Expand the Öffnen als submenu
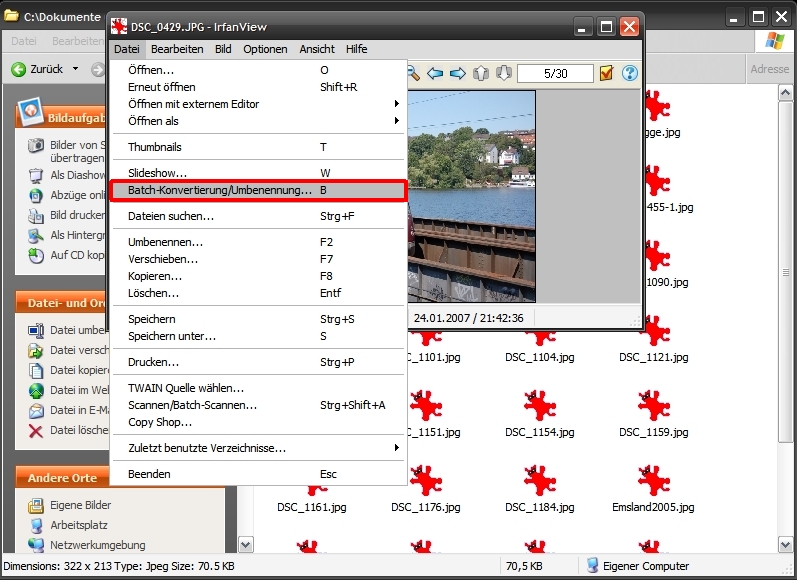 259,121
